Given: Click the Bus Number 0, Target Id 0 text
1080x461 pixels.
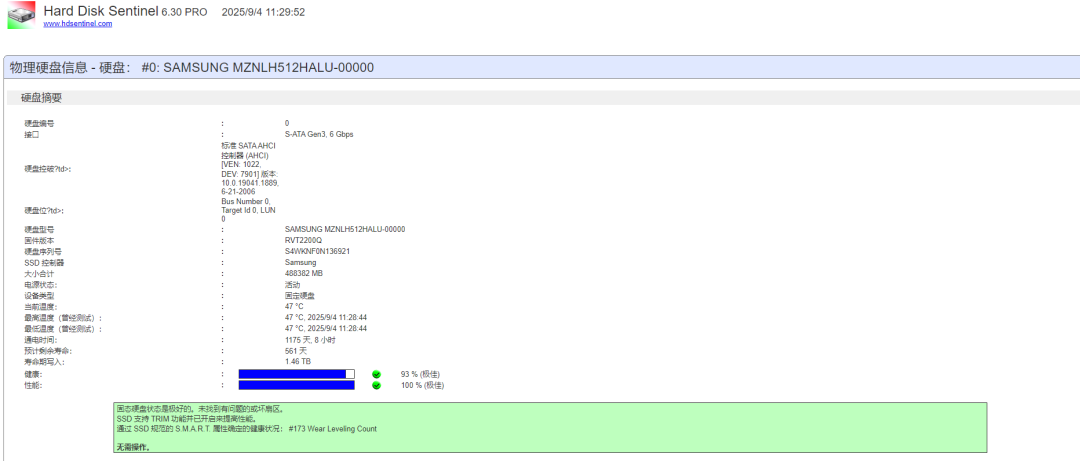Looking at the screenshot, I should coord(249,209).
